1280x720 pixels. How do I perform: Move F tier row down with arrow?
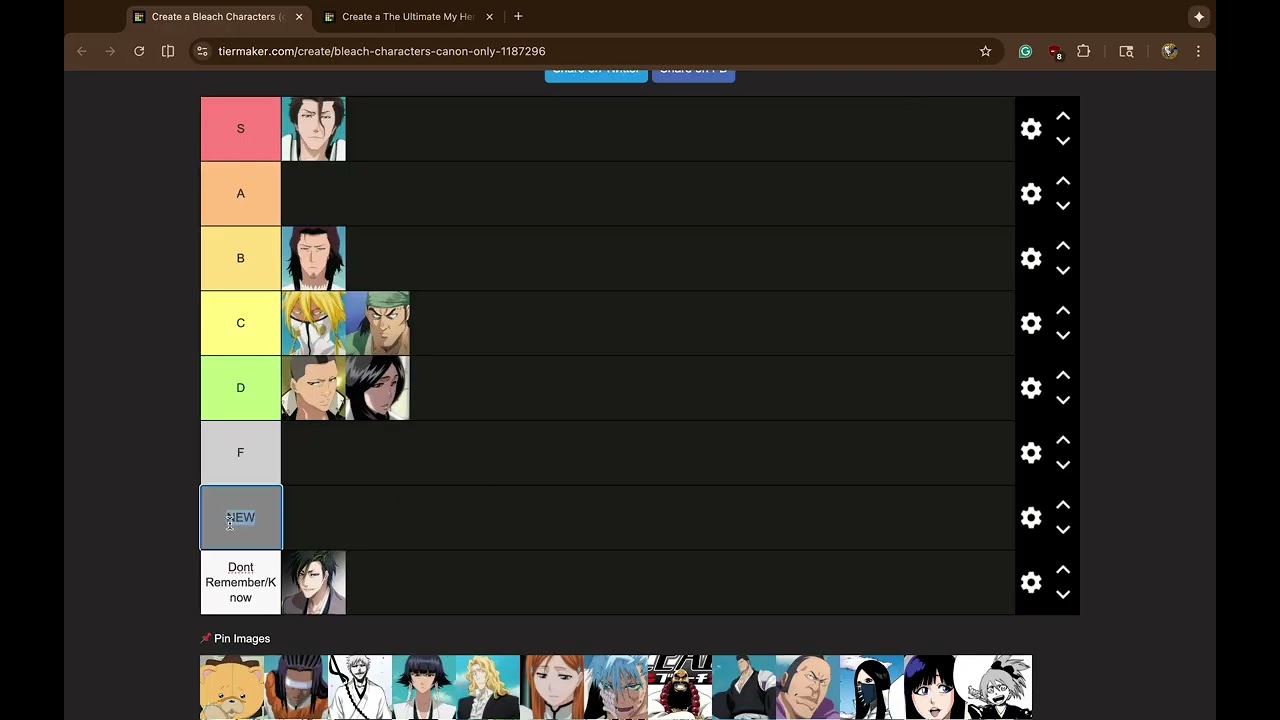click(1063, 465)
